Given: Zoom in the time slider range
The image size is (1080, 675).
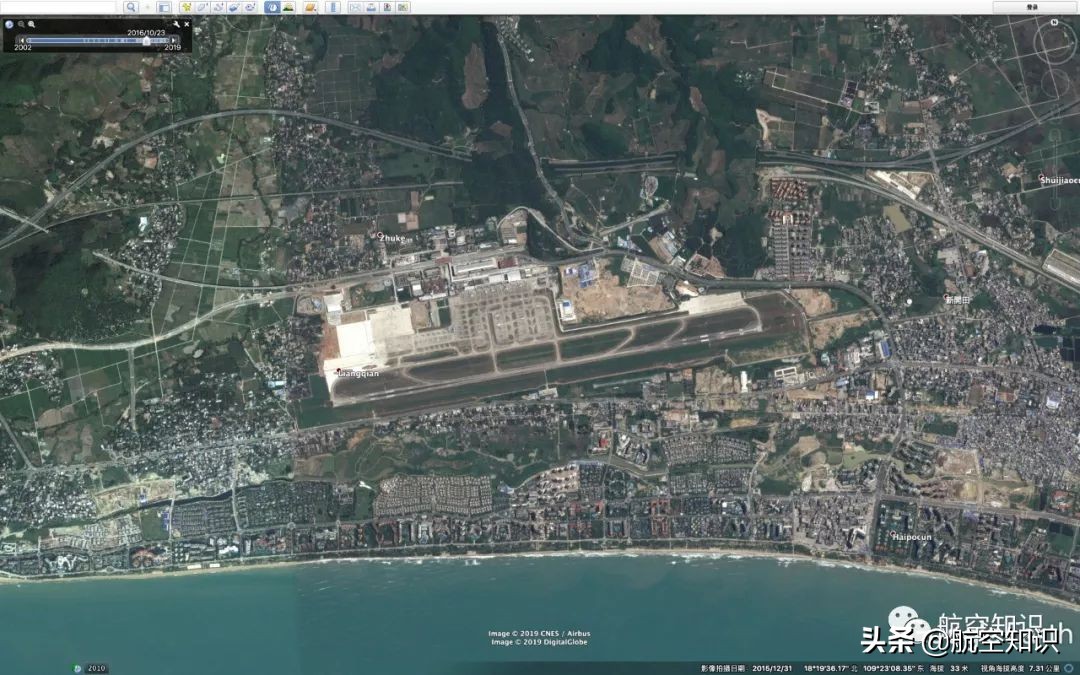Looking at the screenshot, I should click(x=32, y=24).
